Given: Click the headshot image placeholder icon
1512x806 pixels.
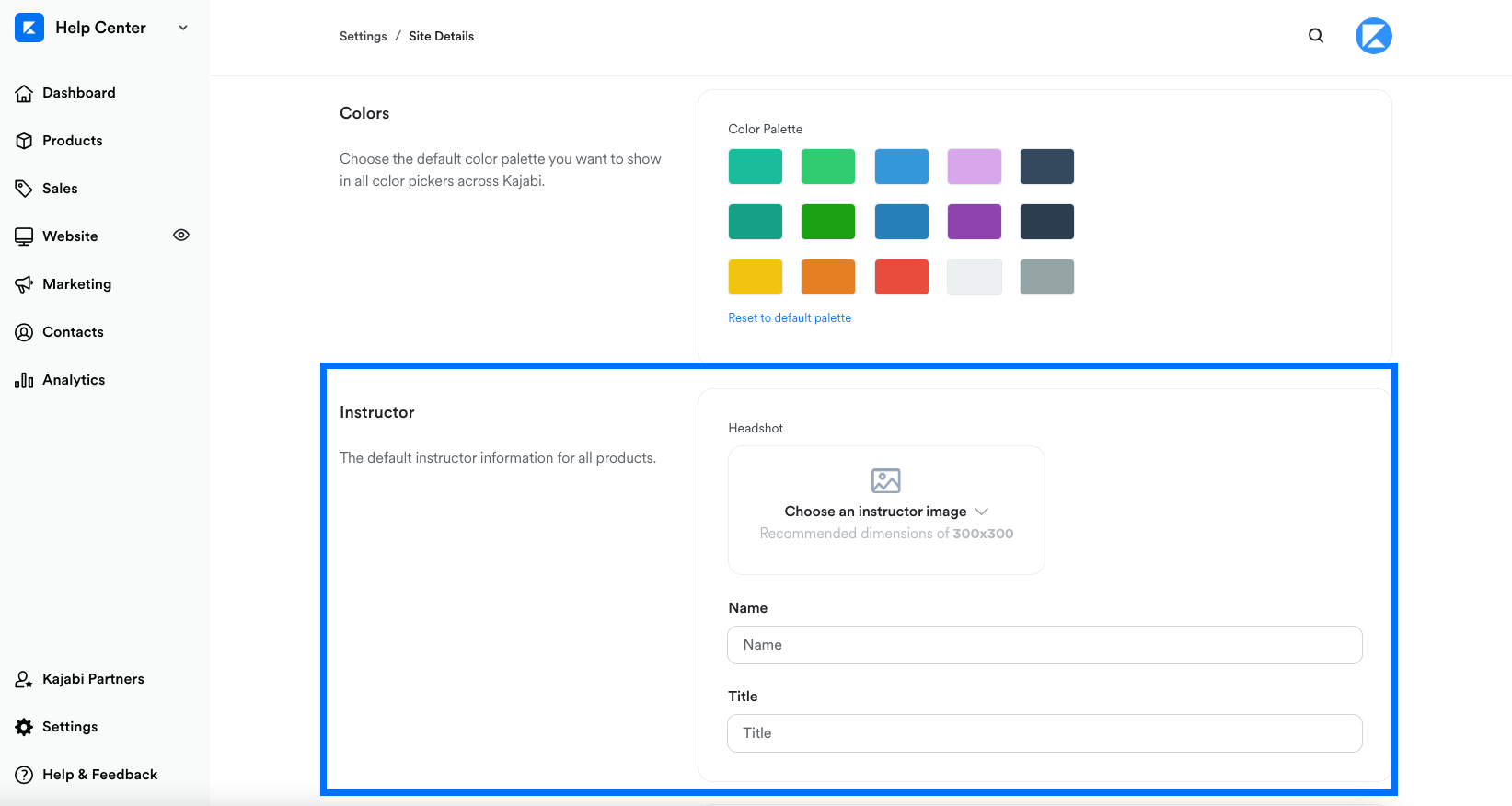Looking at the screenshot, I should tap(886, 480).
